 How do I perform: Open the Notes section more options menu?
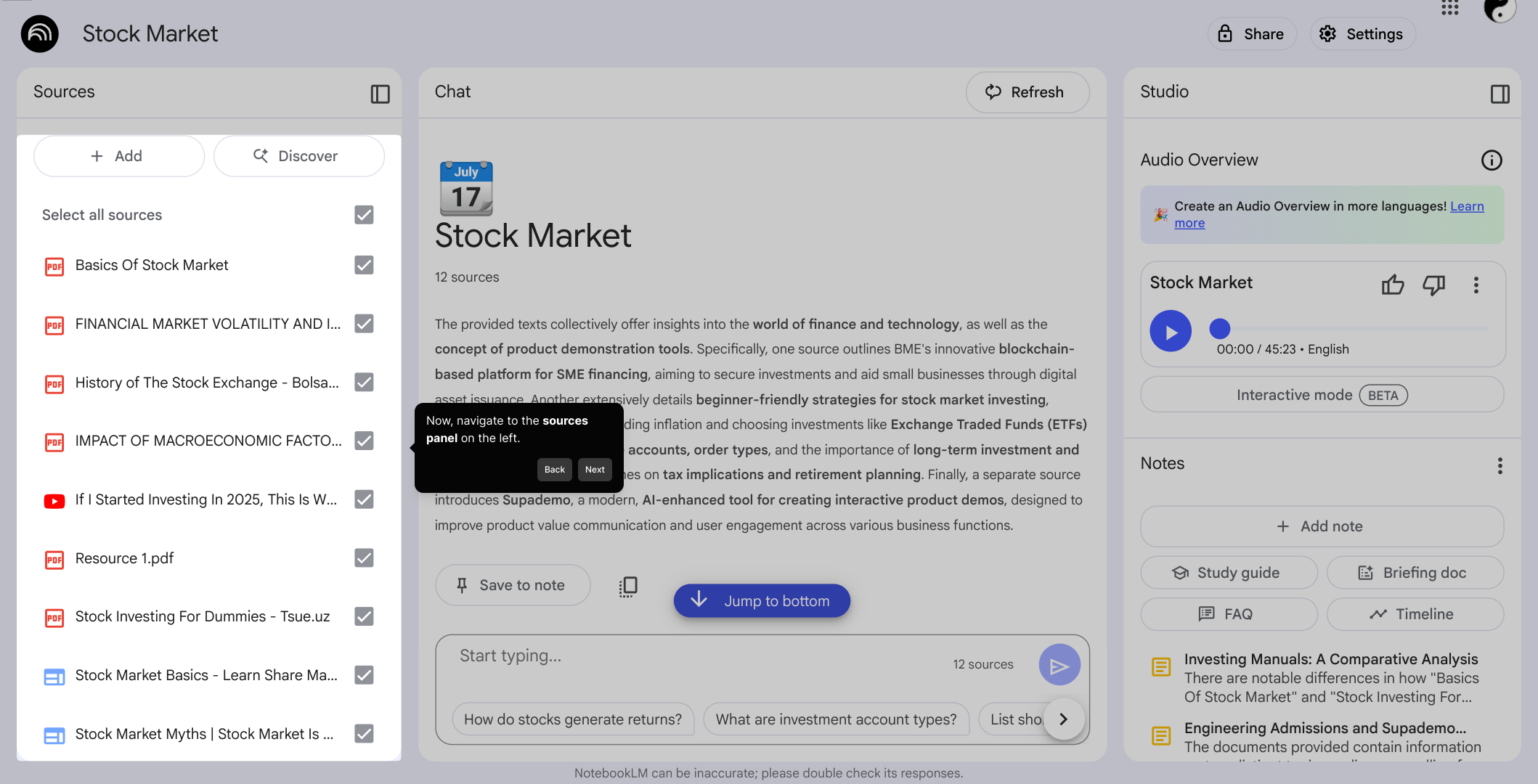tap(1500, 465)
